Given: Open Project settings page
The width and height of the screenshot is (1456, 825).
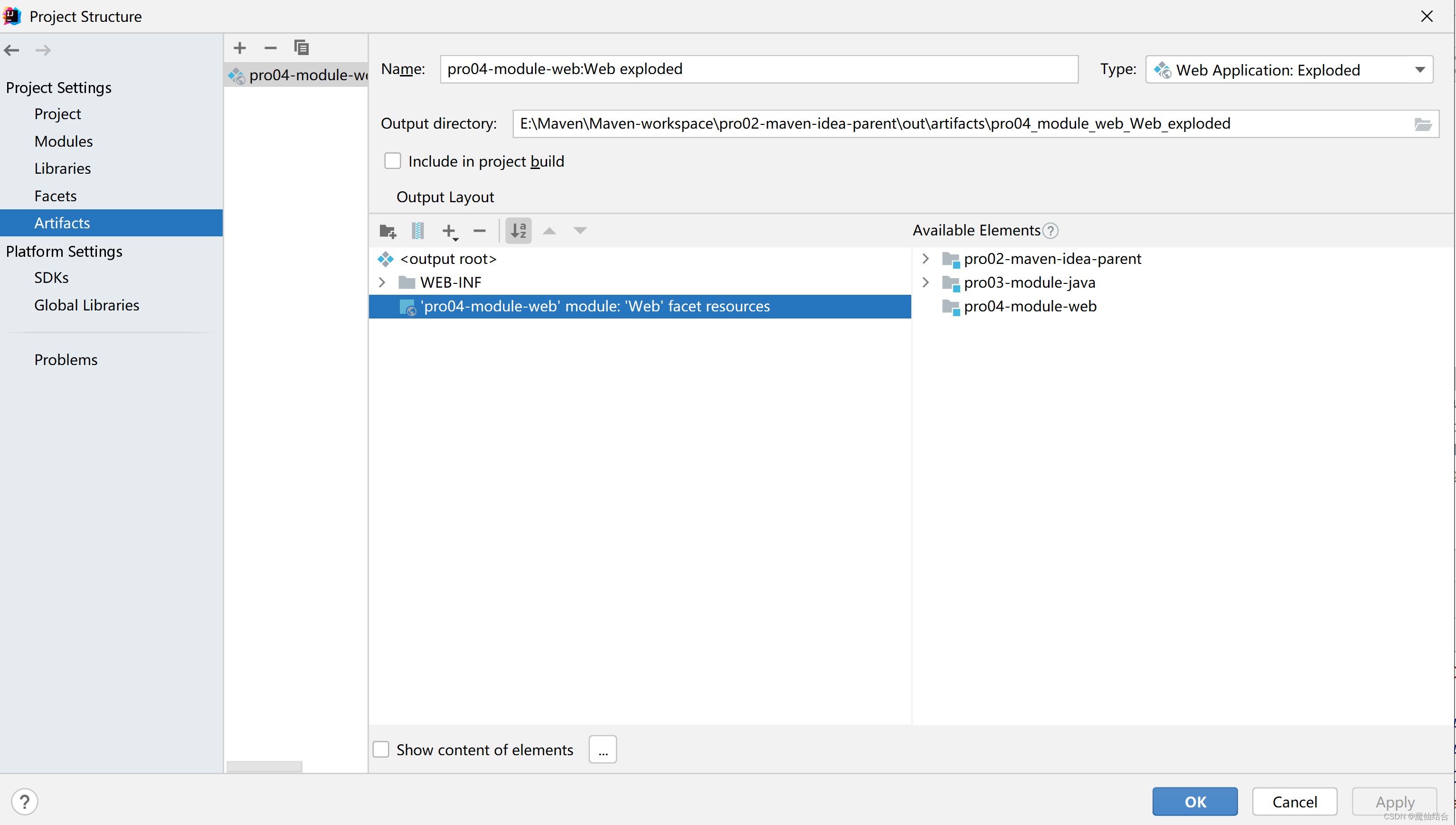Looking at the screenshot, I should coord(57,114).
